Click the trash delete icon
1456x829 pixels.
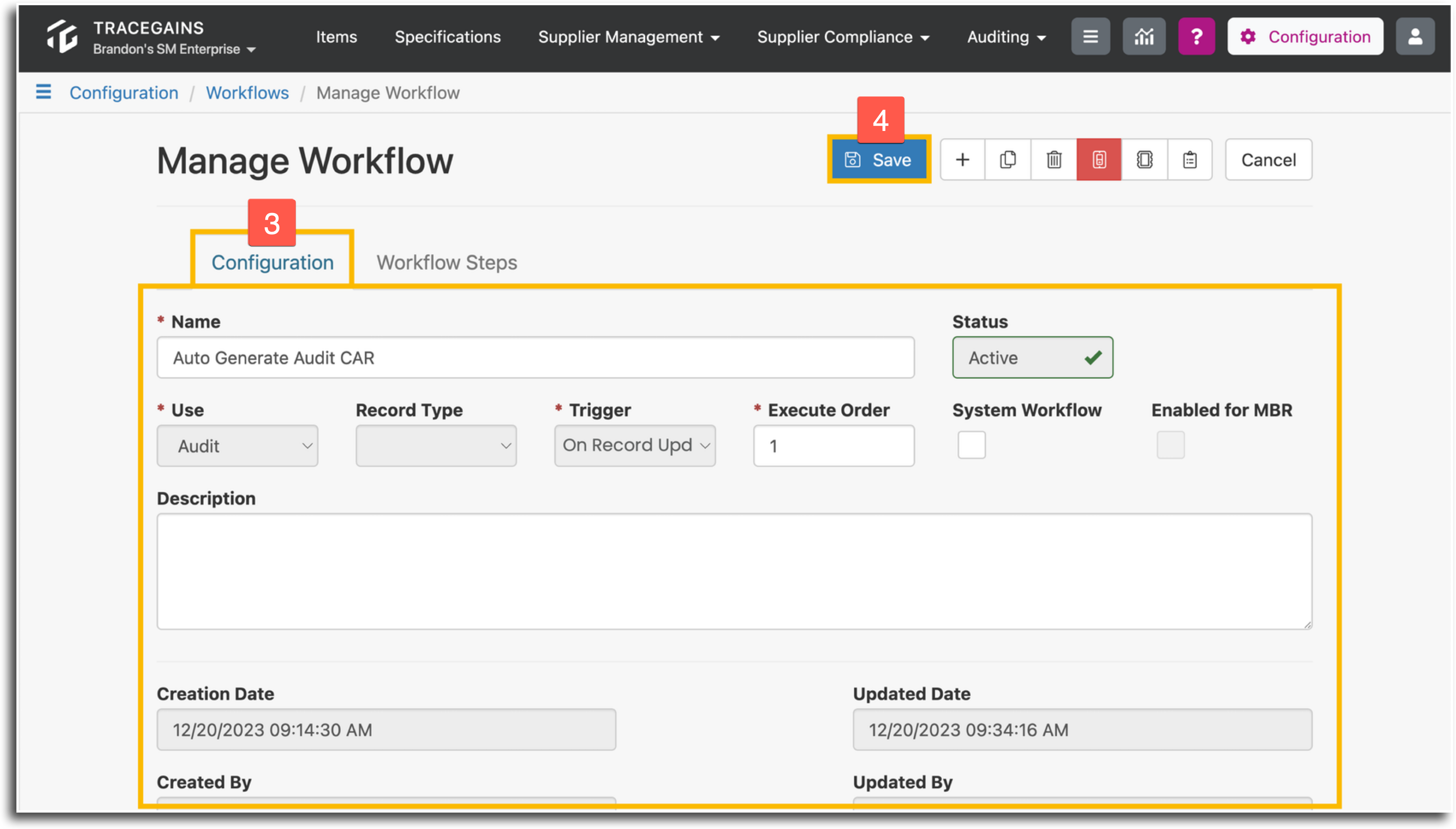pos(1054,160)
